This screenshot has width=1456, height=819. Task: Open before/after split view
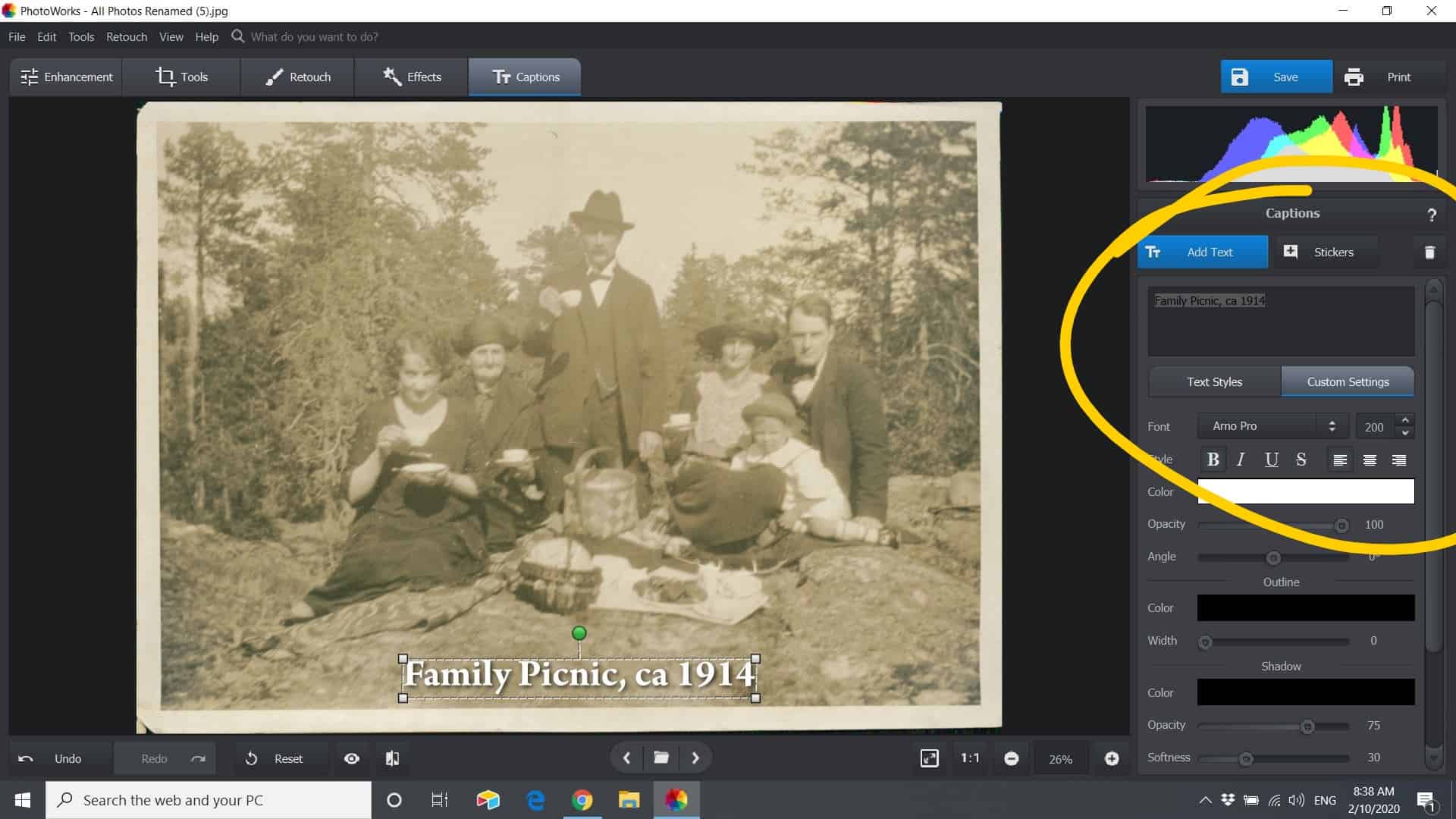point(392,758)
